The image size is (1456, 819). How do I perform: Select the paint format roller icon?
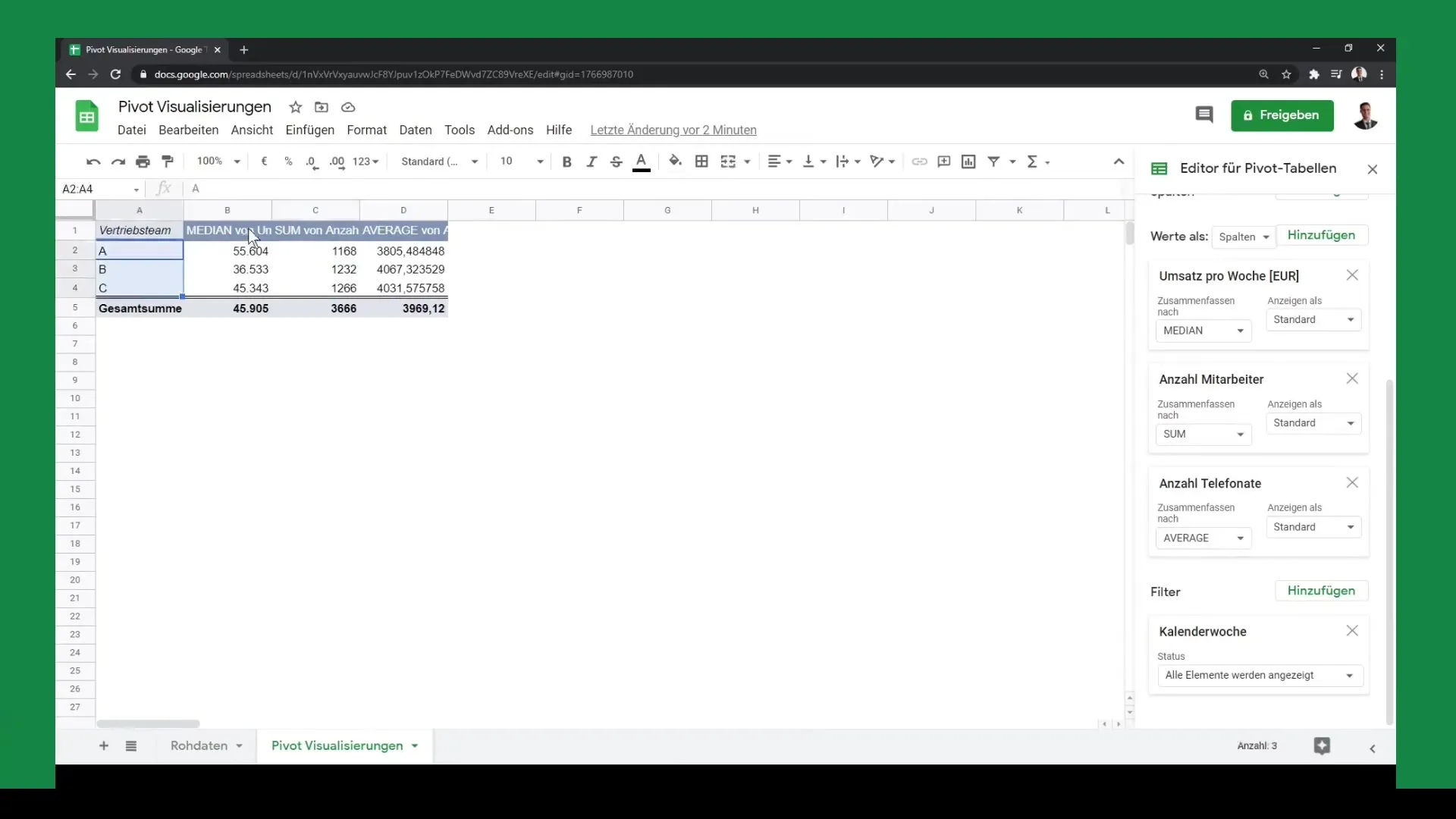pyautogui.click(x=168, y=162)
